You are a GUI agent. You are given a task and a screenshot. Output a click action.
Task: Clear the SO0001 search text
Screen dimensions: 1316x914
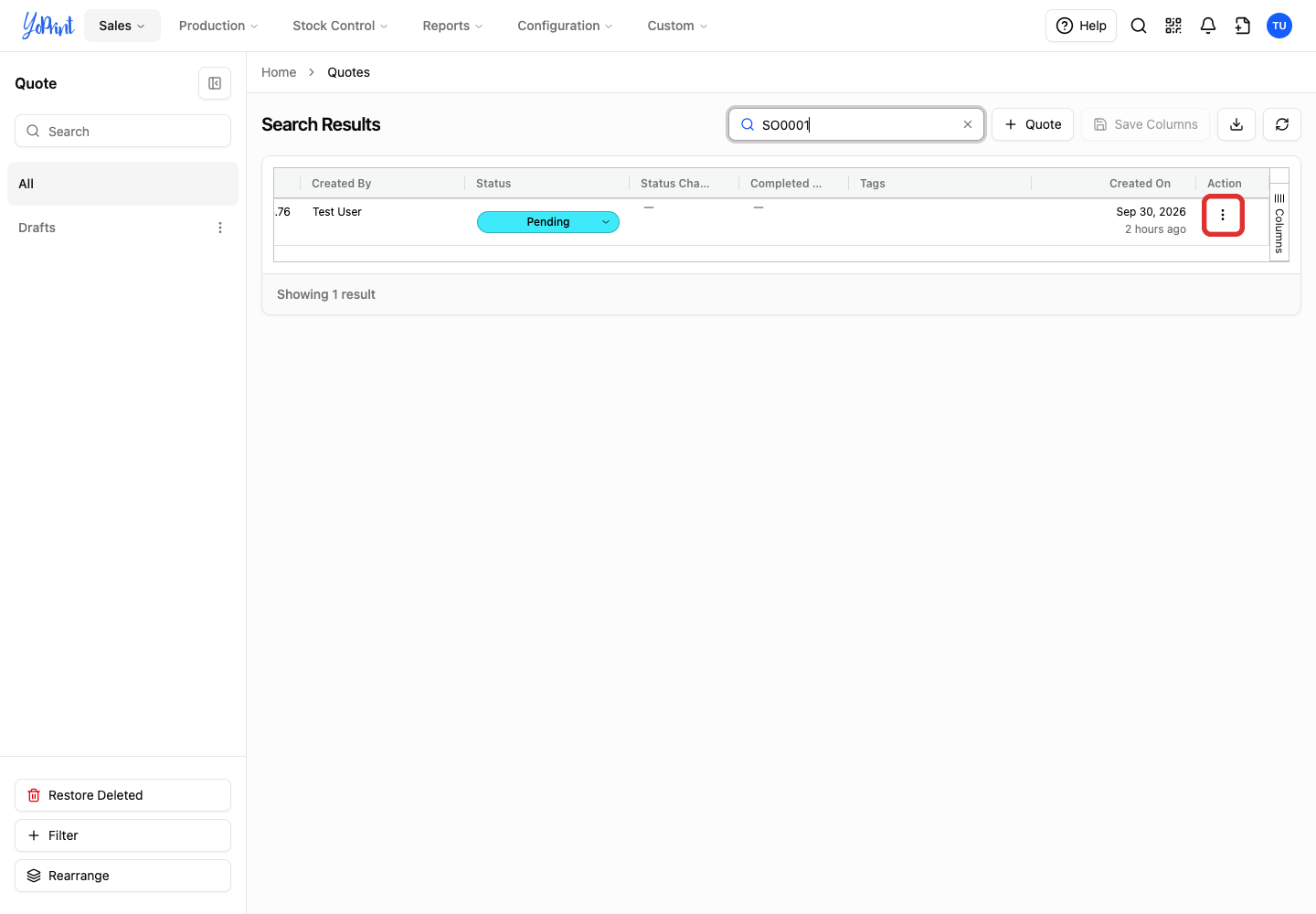click(968, 124)
